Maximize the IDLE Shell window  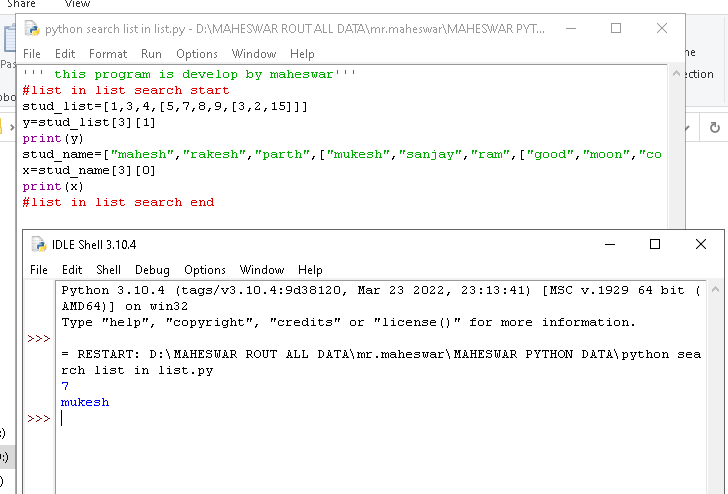click(655, 244)
